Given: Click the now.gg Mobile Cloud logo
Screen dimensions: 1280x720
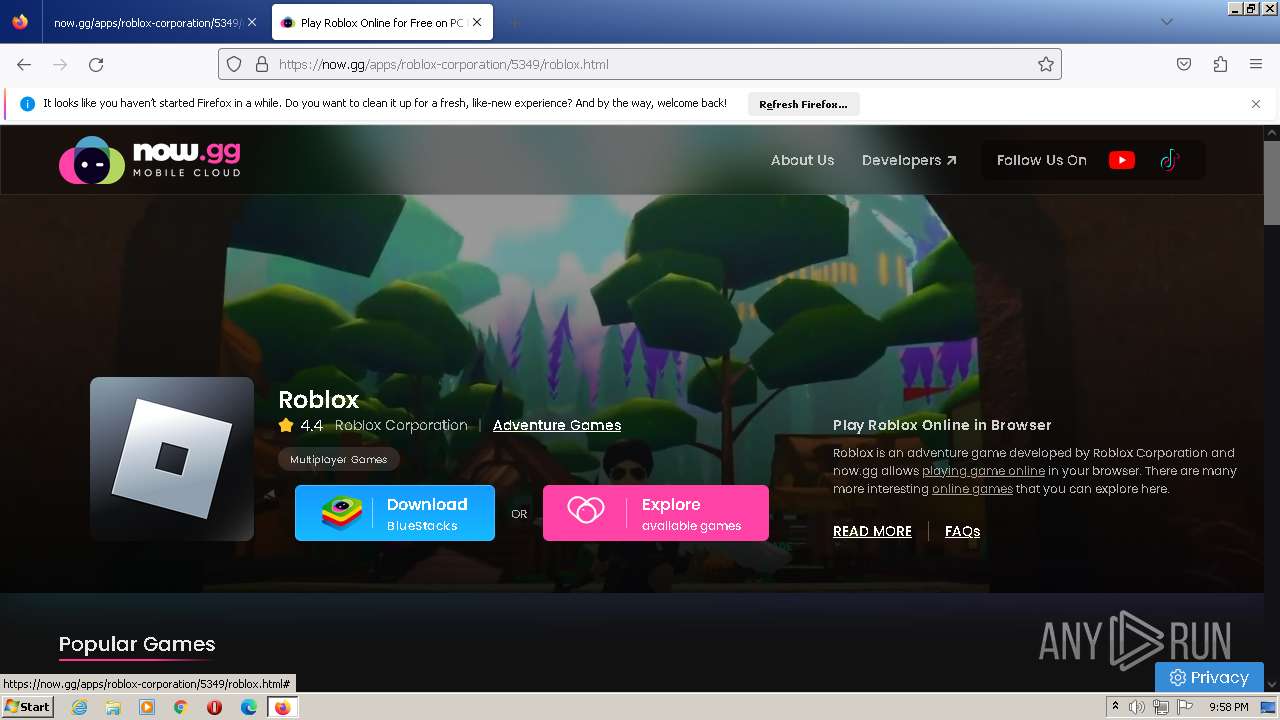Looking at the screenshot, I should [x=150, y=160].
